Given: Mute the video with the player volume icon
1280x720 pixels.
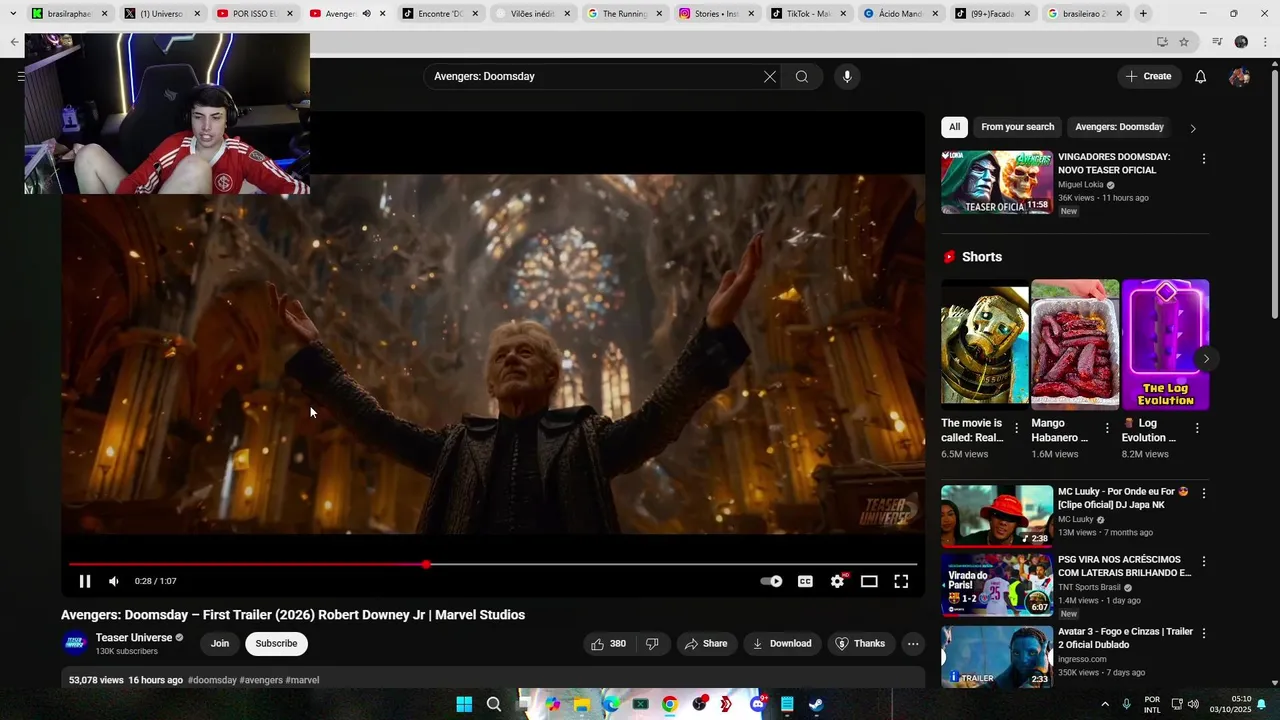Looking at the screenshot, I should [114, 581].
